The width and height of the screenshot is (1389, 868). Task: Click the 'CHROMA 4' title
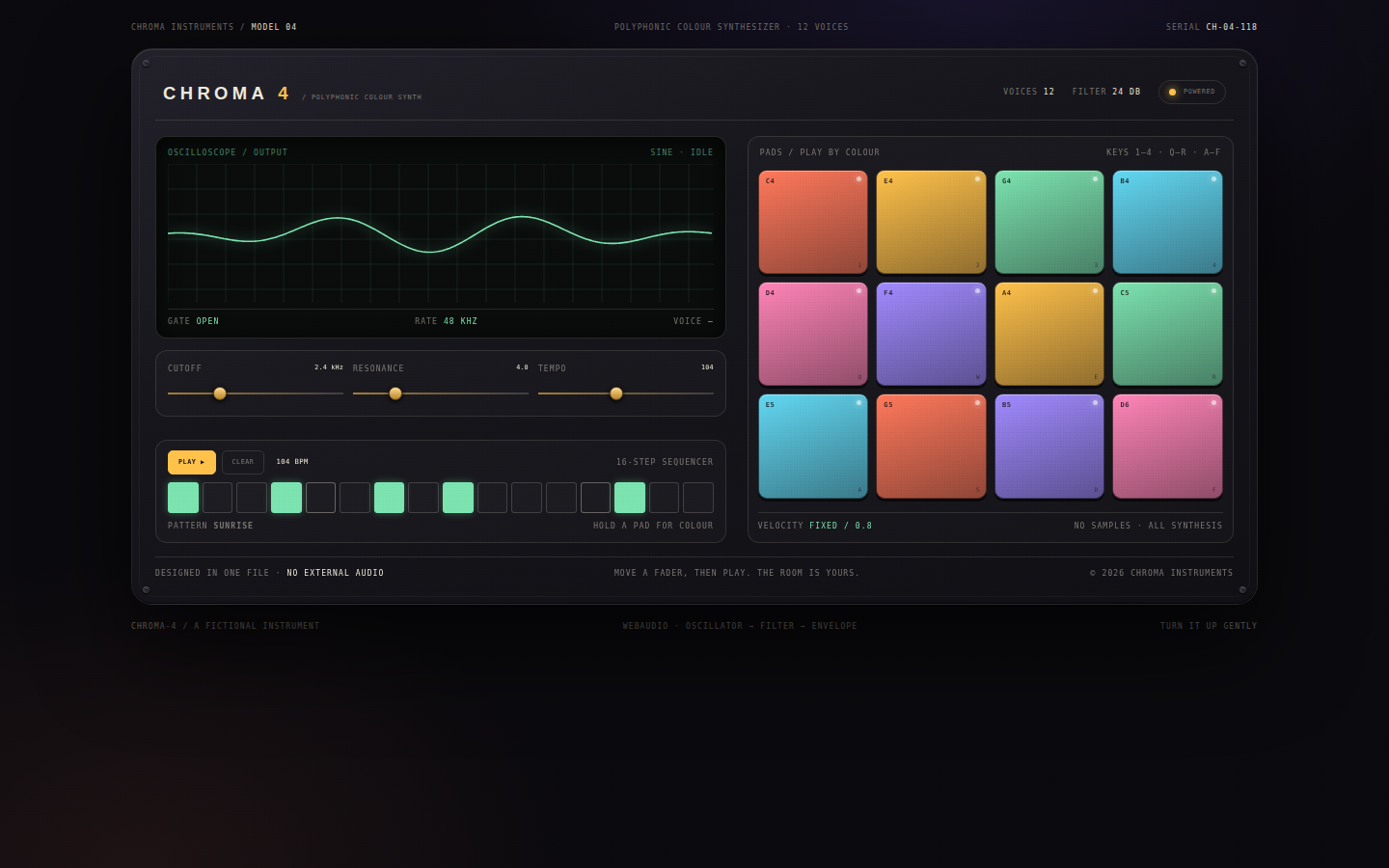point(227,94)
